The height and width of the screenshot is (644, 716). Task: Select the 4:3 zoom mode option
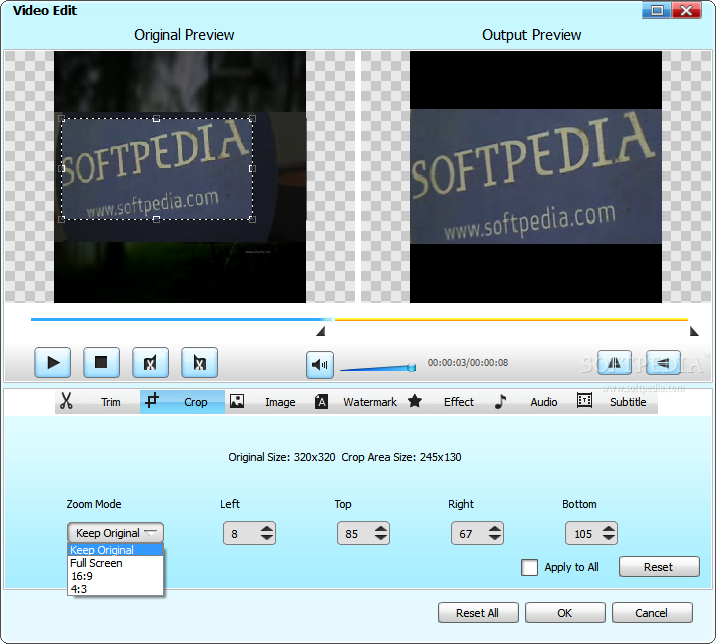click(x=115, y=589)
